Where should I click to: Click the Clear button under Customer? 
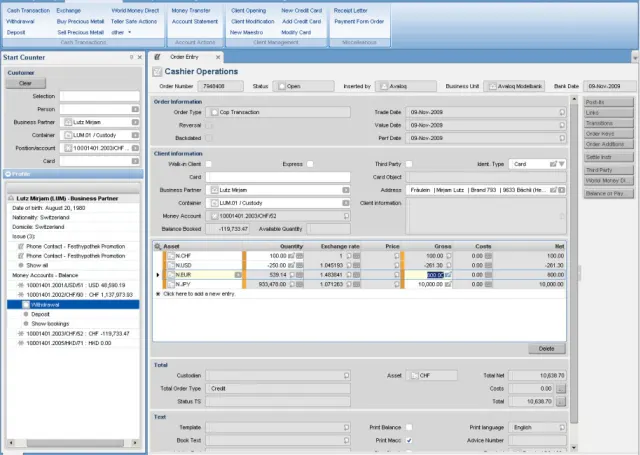point(26,83)
